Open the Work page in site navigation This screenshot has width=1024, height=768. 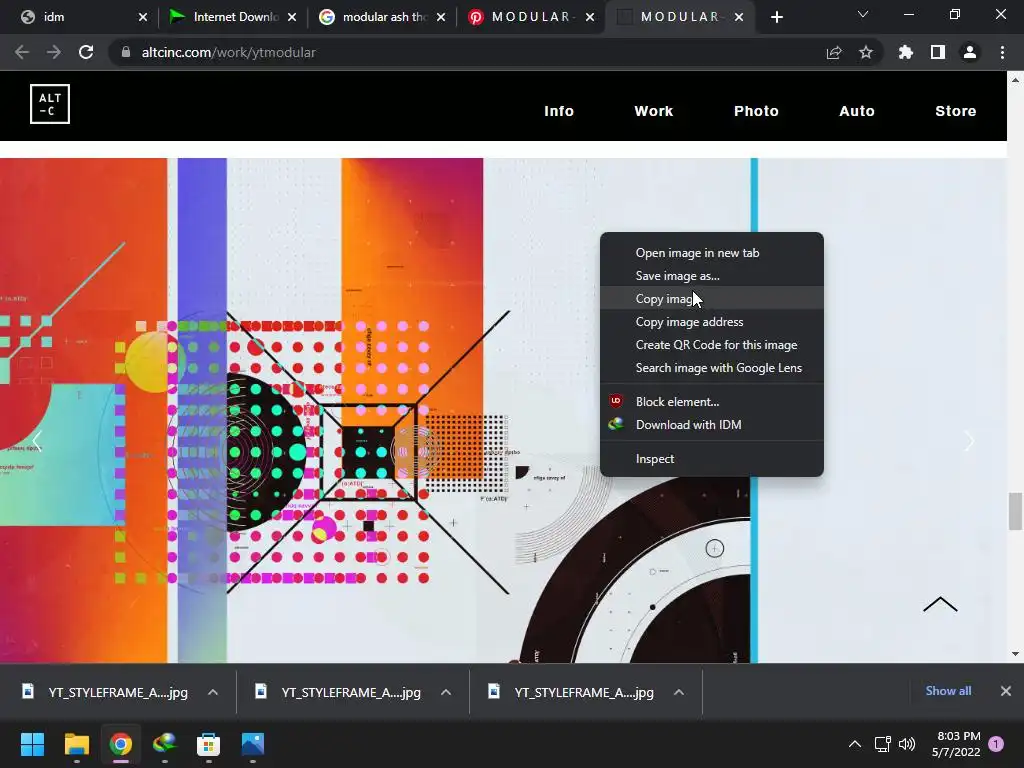click(x=654, y=111)
